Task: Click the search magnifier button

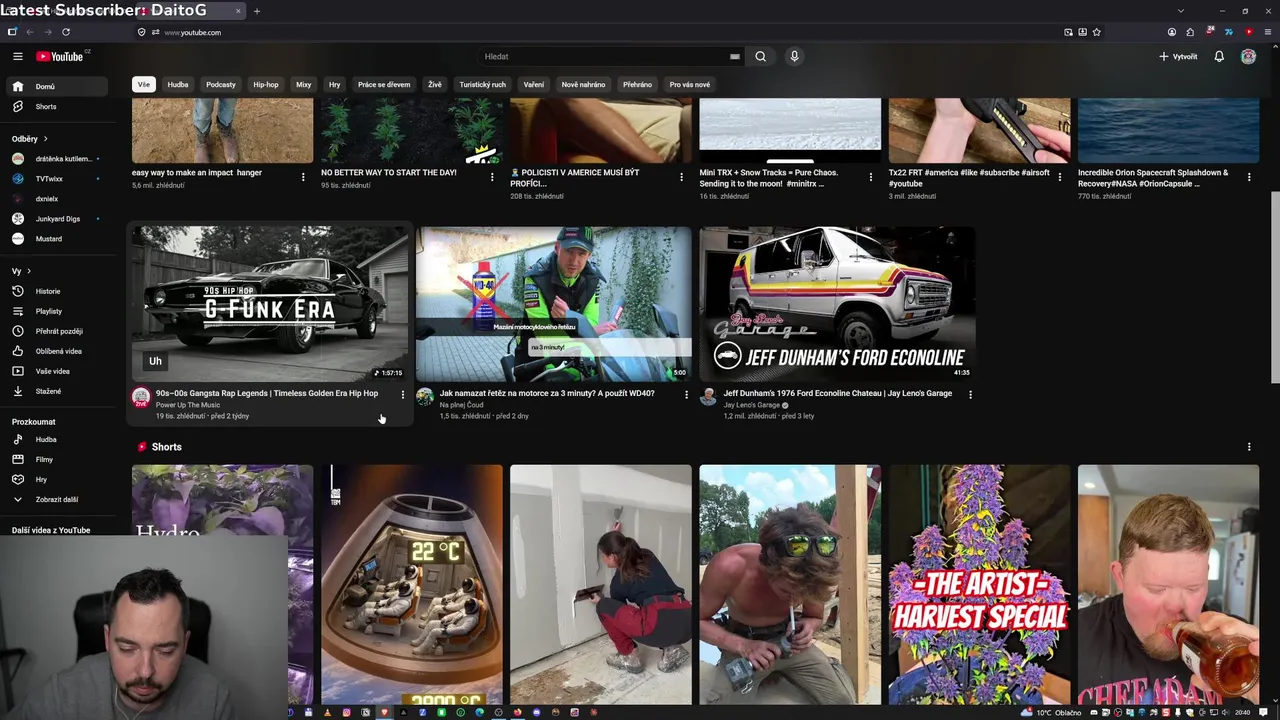Action: (x=760, y=57)
